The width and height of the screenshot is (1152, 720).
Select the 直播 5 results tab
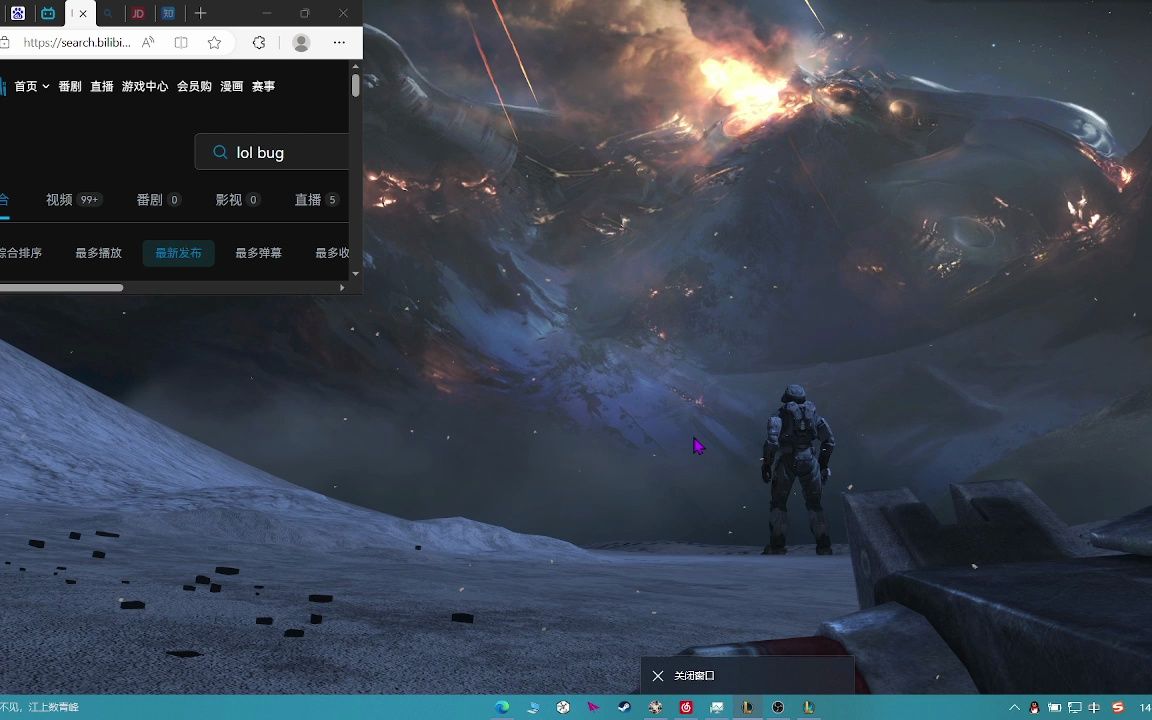(317, 200)
